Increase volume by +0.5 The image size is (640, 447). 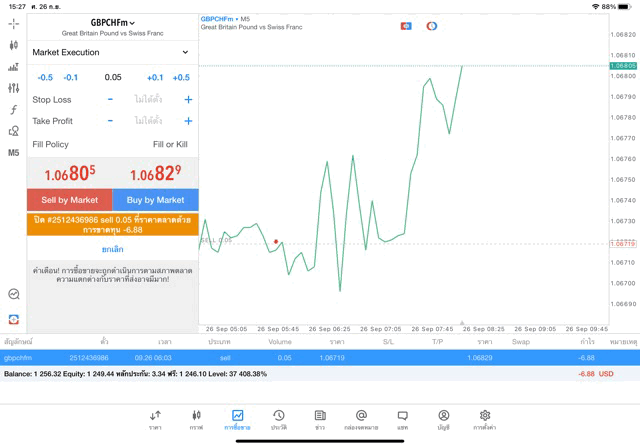point(180,77)
